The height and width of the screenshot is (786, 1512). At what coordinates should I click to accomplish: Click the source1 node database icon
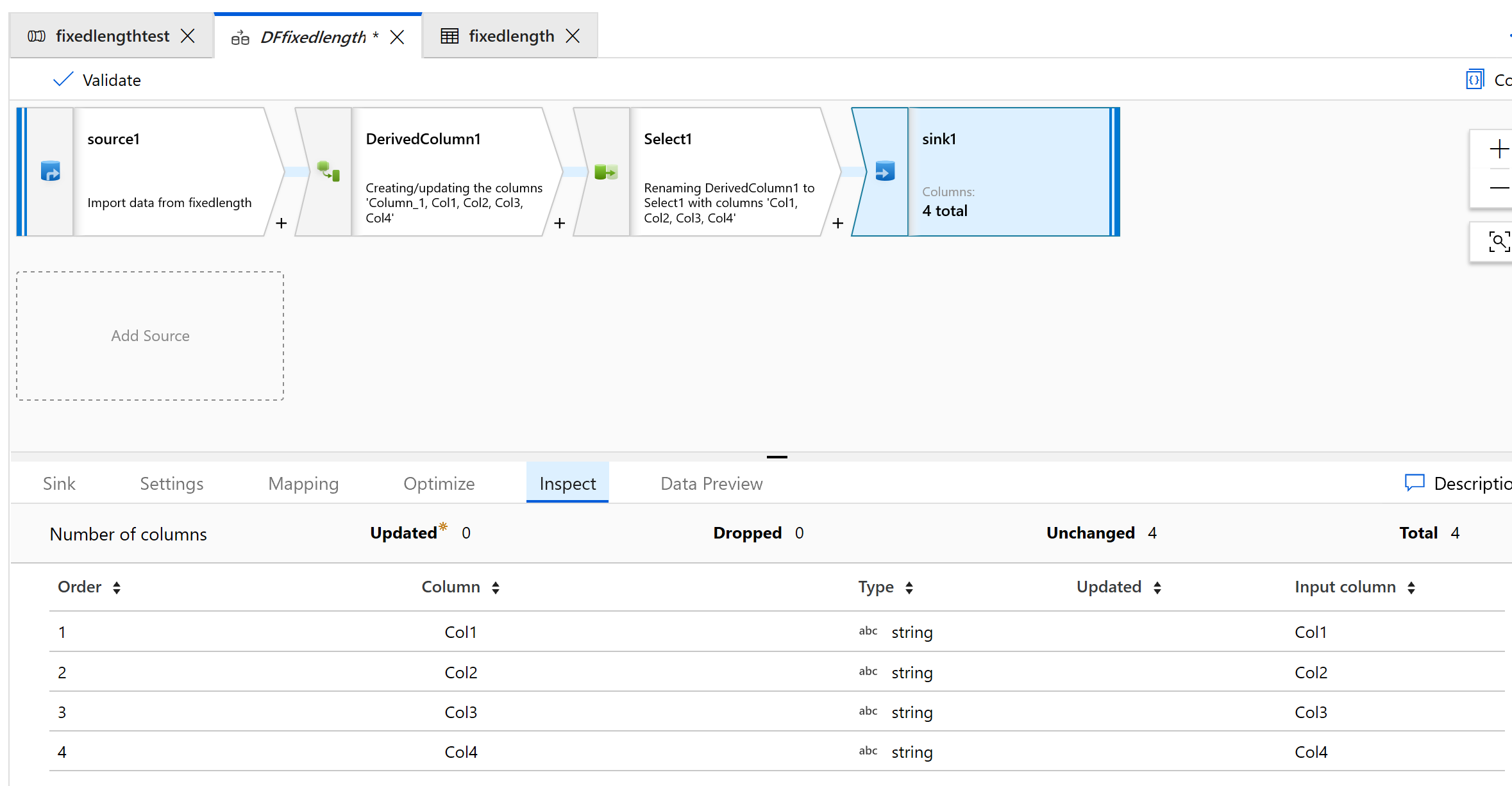click(51, 171)
